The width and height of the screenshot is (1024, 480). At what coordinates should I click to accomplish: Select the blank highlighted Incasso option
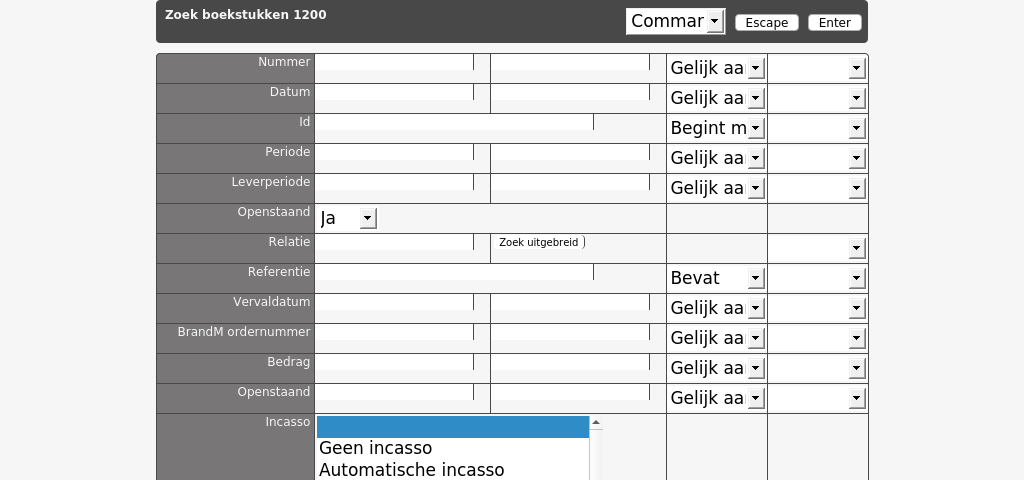pyautogui.click(x=453, y=427)
